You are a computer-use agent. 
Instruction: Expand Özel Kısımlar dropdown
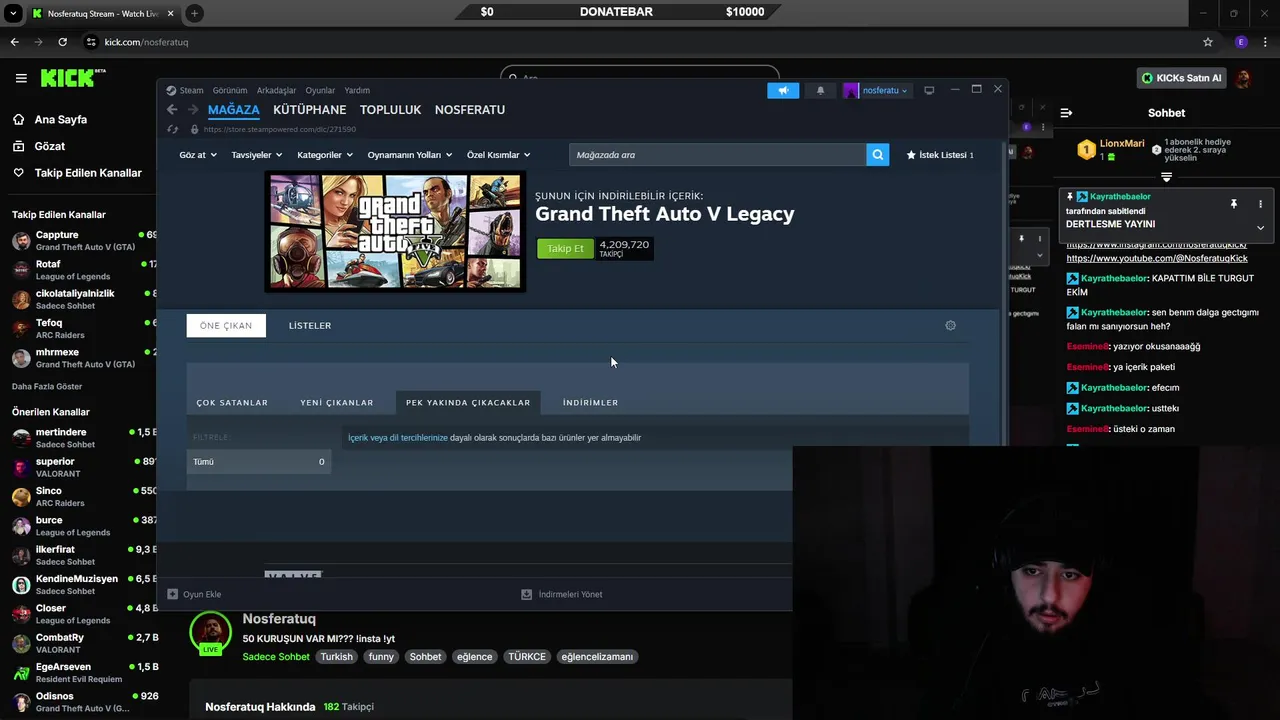click(499, 155)
